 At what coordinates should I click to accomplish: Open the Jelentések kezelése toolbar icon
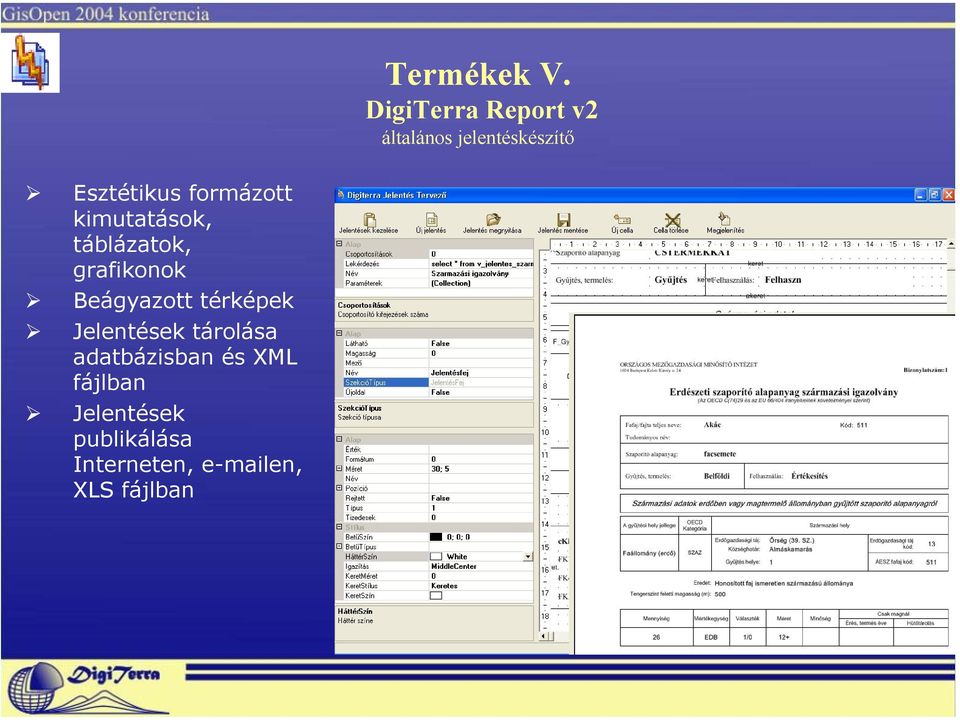(369, 219)
